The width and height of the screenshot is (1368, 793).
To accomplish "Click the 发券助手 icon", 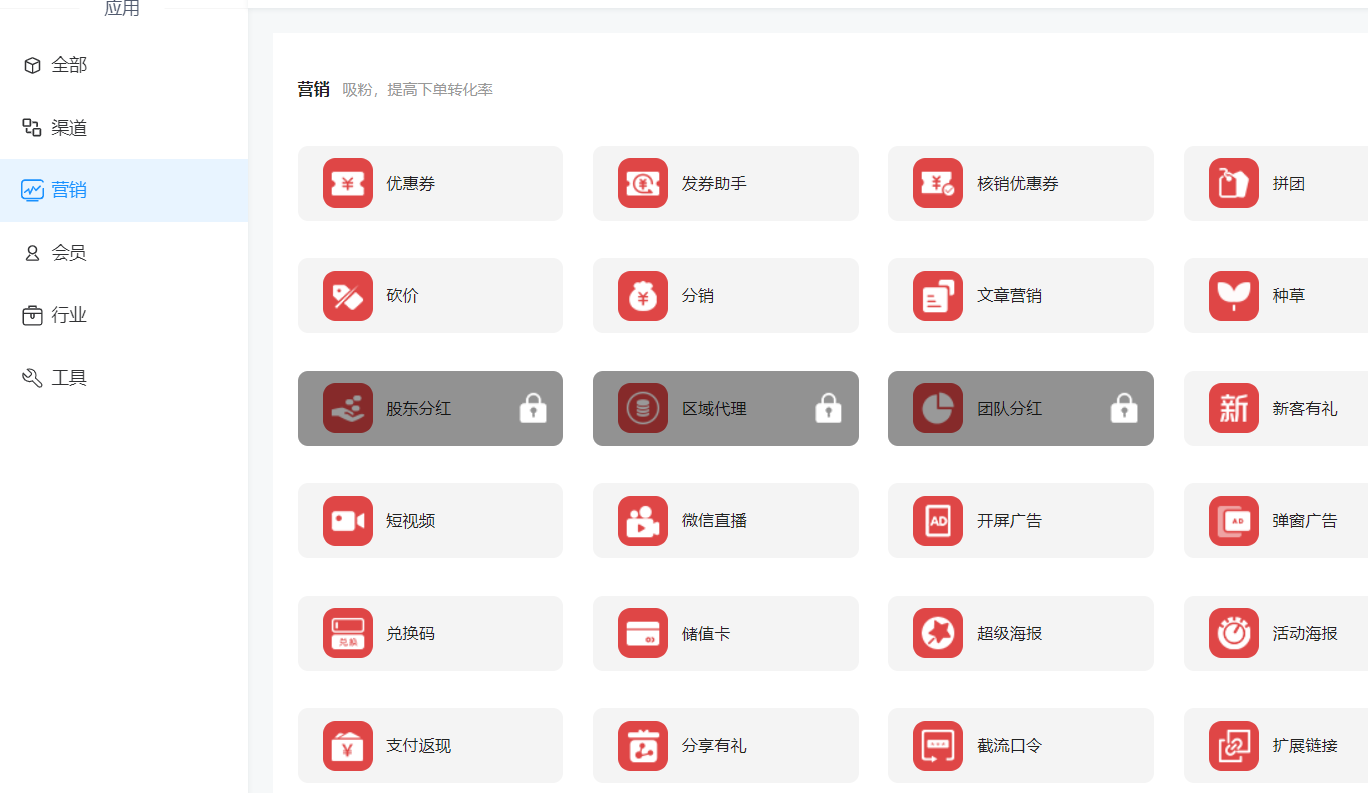I will pyautogui.click(x=642, y=183).
